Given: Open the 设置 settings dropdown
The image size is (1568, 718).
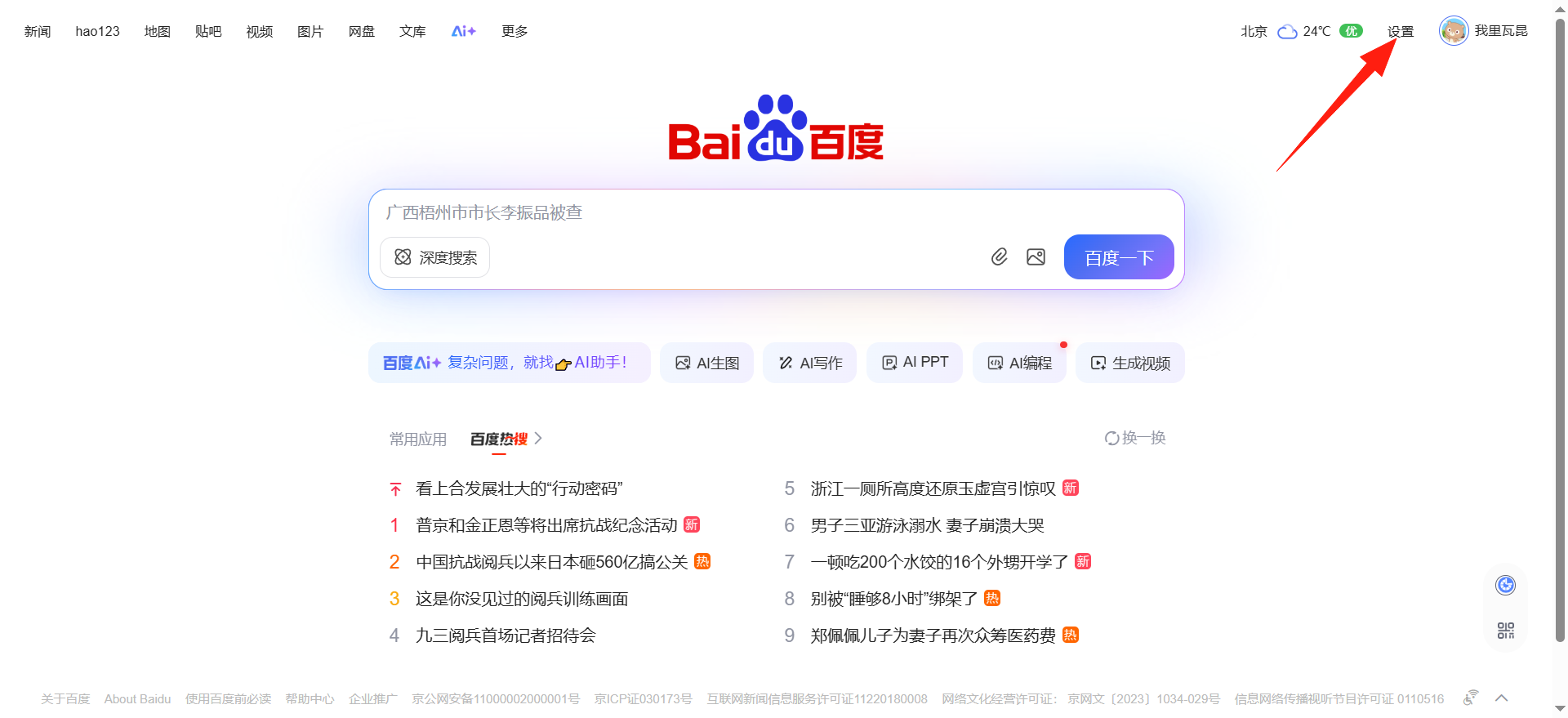Looking at the screenshot, I should click(1400, 31).
